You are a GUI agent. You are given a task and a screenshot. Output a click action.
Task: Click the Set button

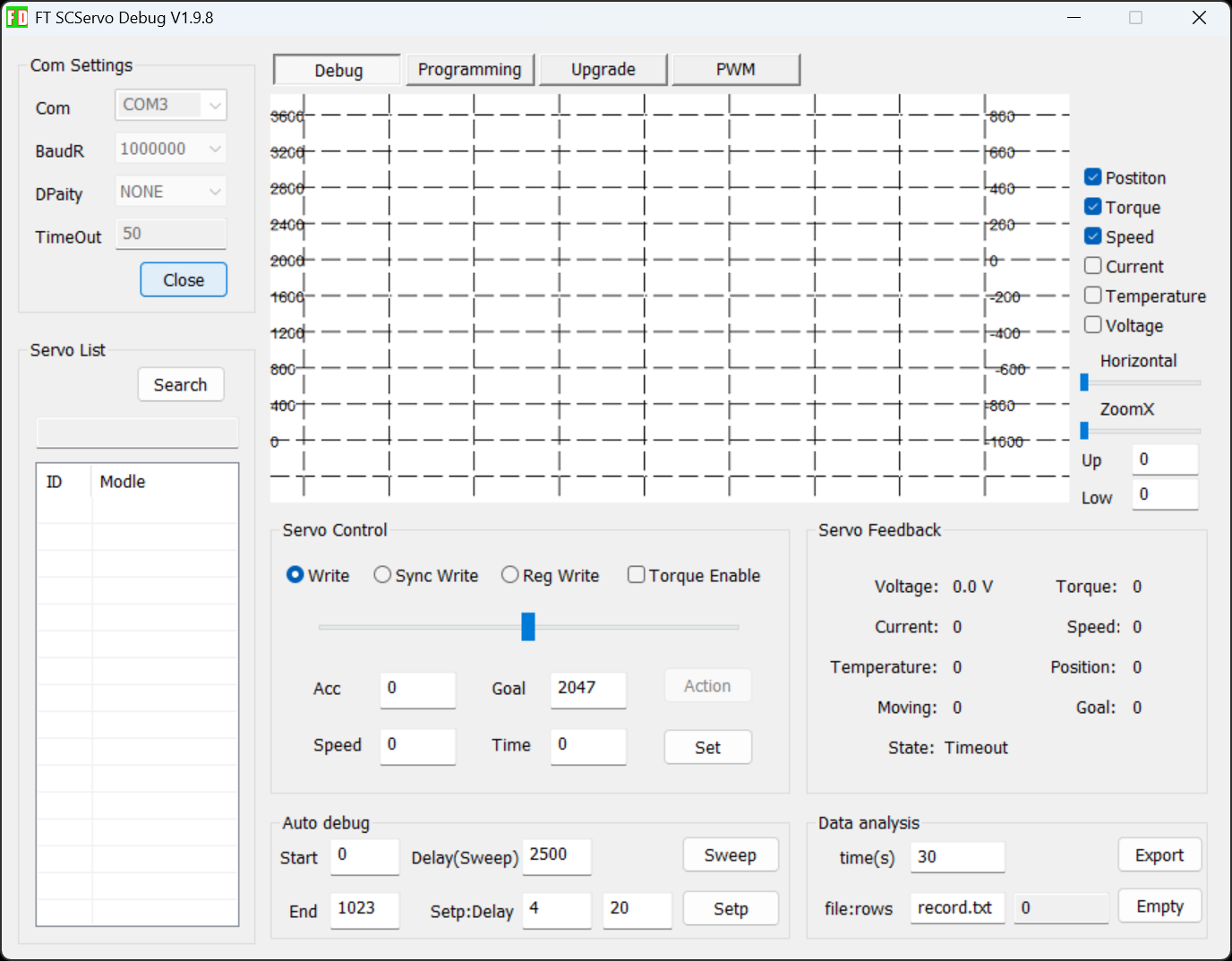(707, 747)
